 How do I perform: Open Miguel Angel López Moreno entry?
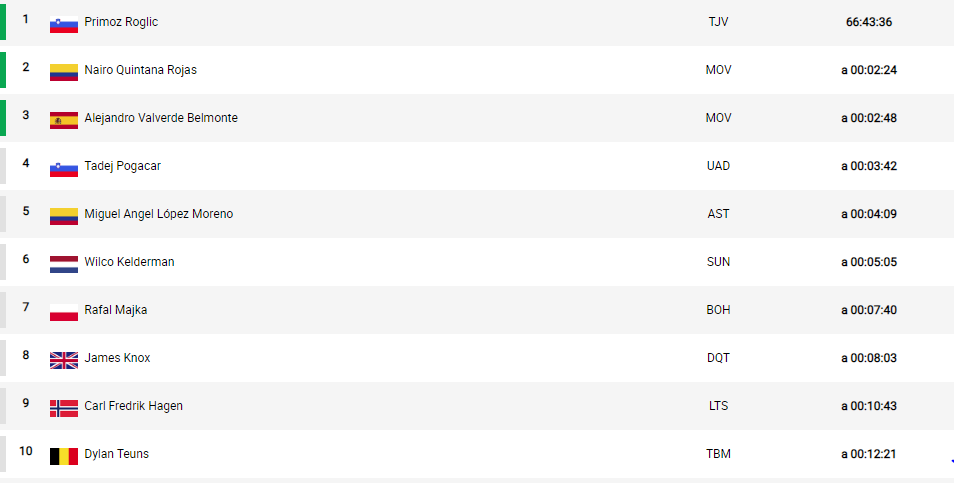click(x=159, y=214)
